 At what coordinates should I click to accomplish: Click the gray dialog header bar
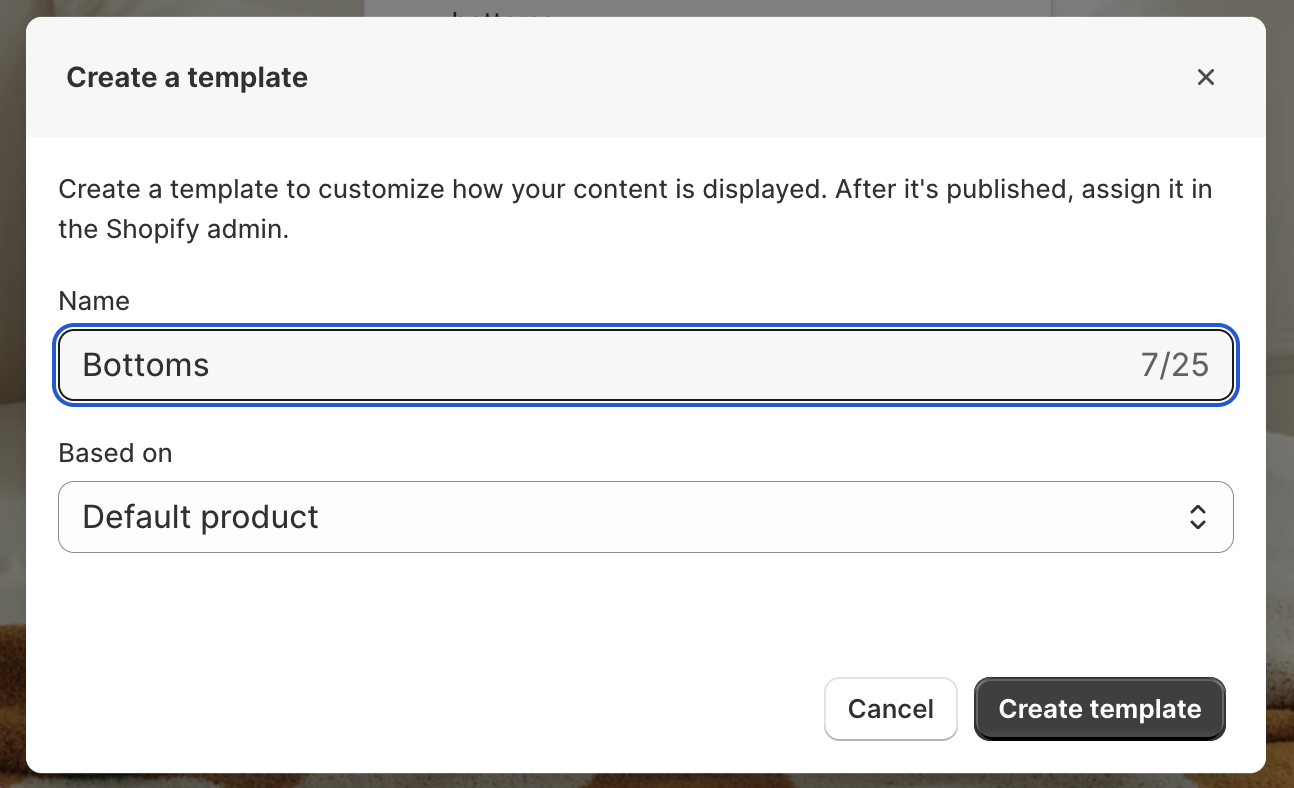pyautogui.click(x=700, y=77)
